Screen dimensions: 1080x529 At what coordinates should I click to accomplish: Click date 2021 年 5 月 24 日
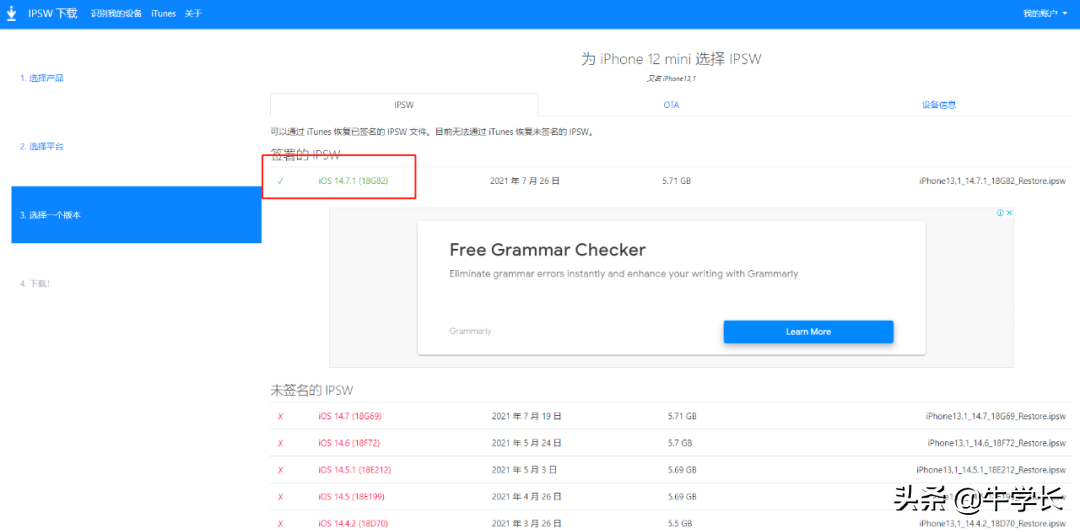click(x=527, y=442)
